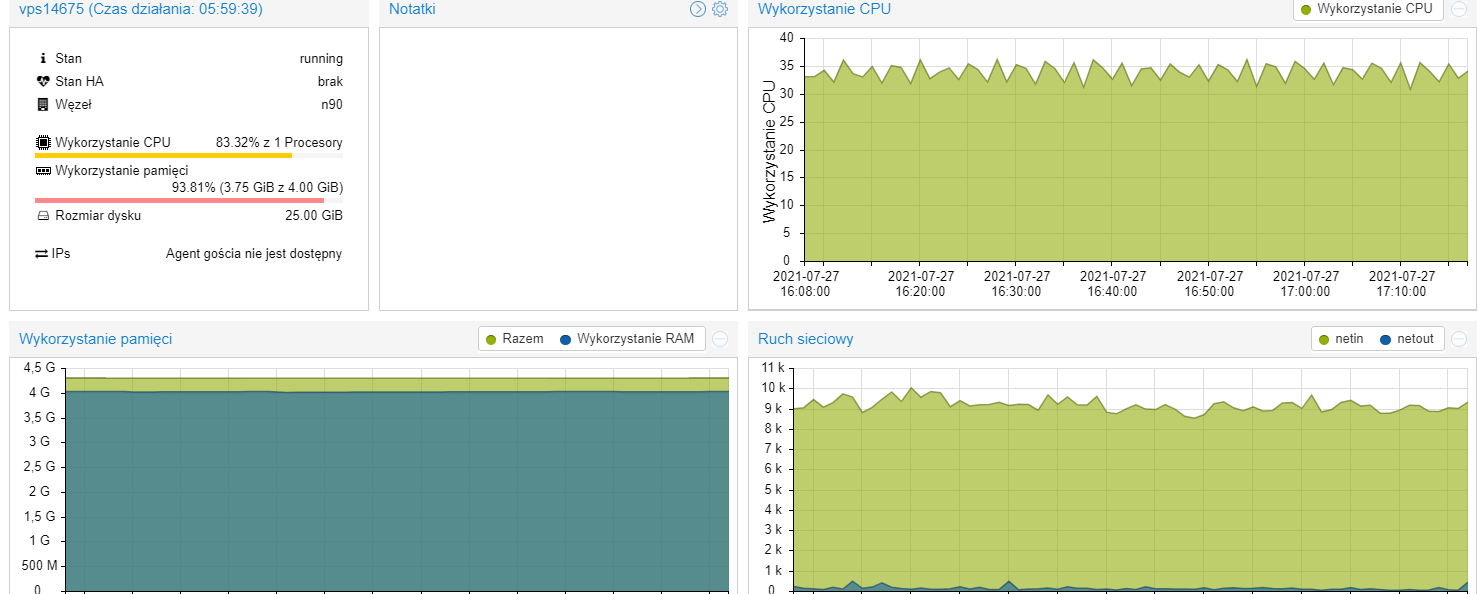Viewport: 1479px width, 594px height.
Task: Click the vps14675 panel title
Action: (140, 9)
